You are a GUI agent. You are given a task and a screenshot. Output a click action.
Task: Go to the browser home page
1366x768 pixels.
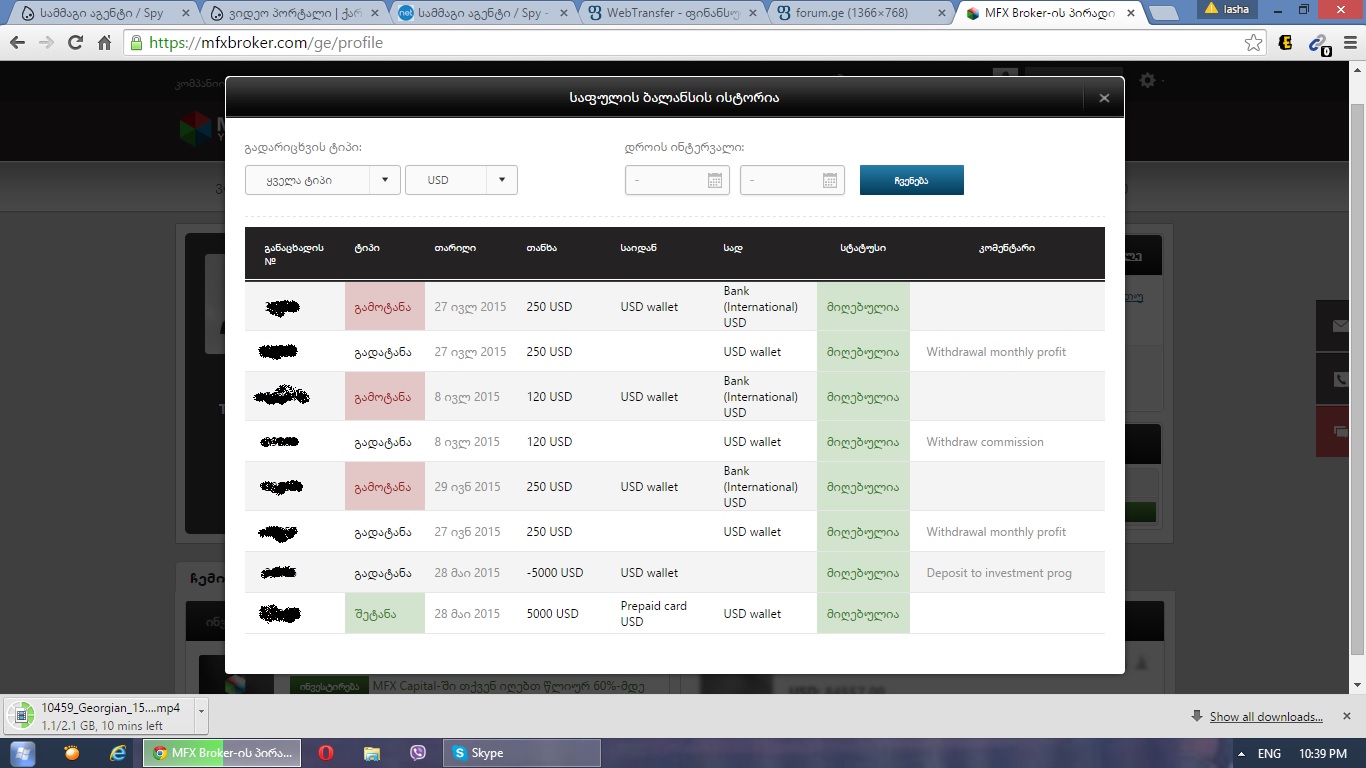coord(104,43)
